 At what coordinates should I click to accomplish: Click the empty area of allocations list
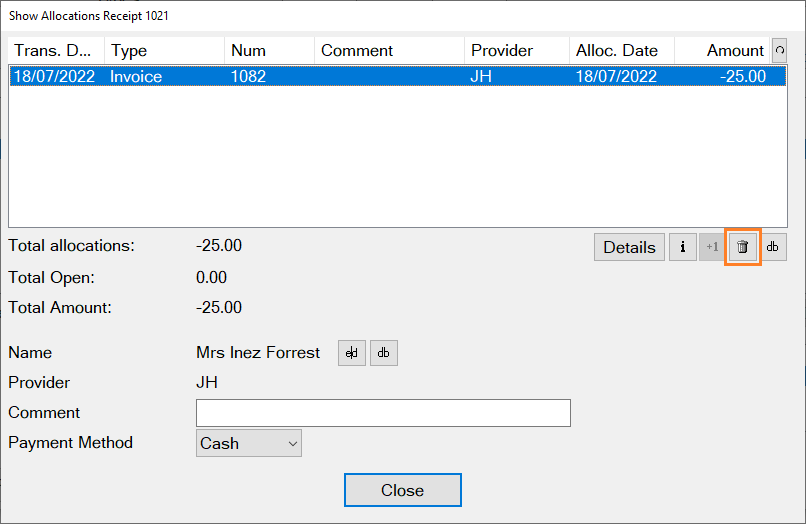390,160
